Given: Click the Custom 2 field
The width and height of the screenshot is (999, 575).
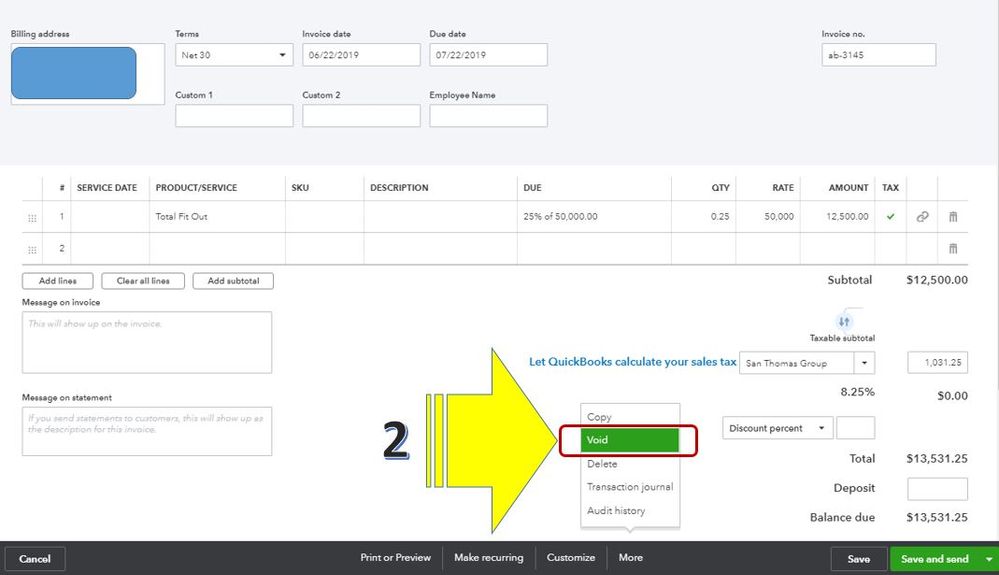Looking at the screenshot, I should pos(361,116).
